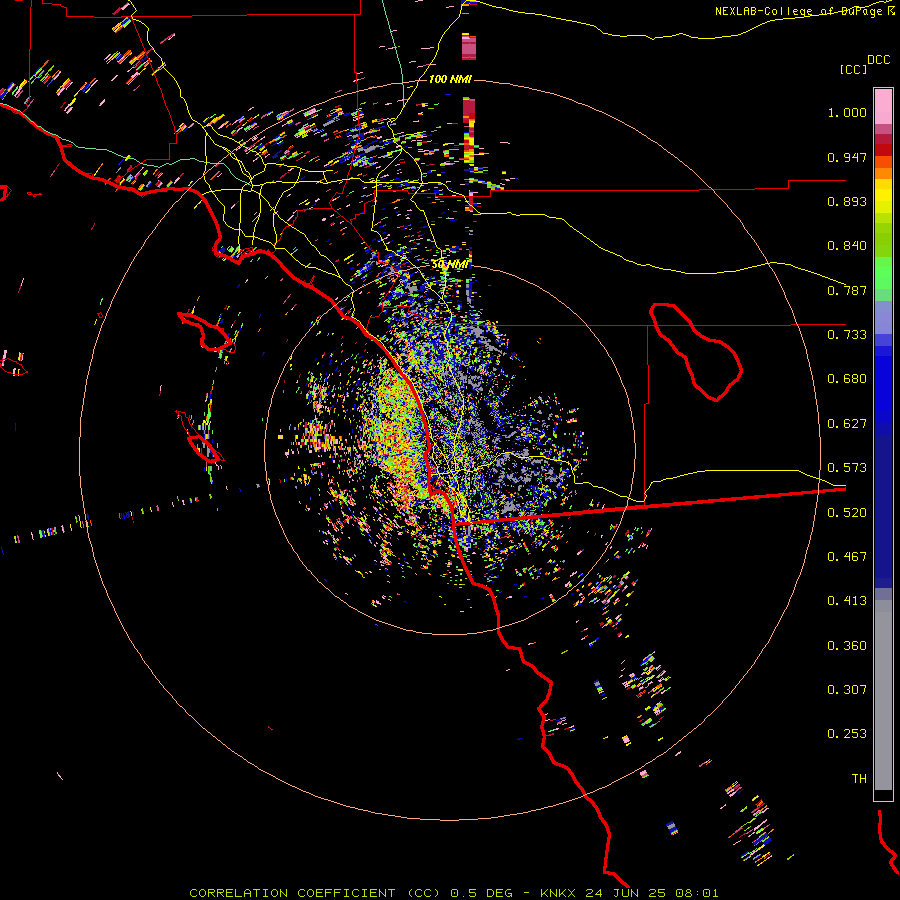Pick the yellow color bar segment
Screen dimensions: 900x900
883,197
